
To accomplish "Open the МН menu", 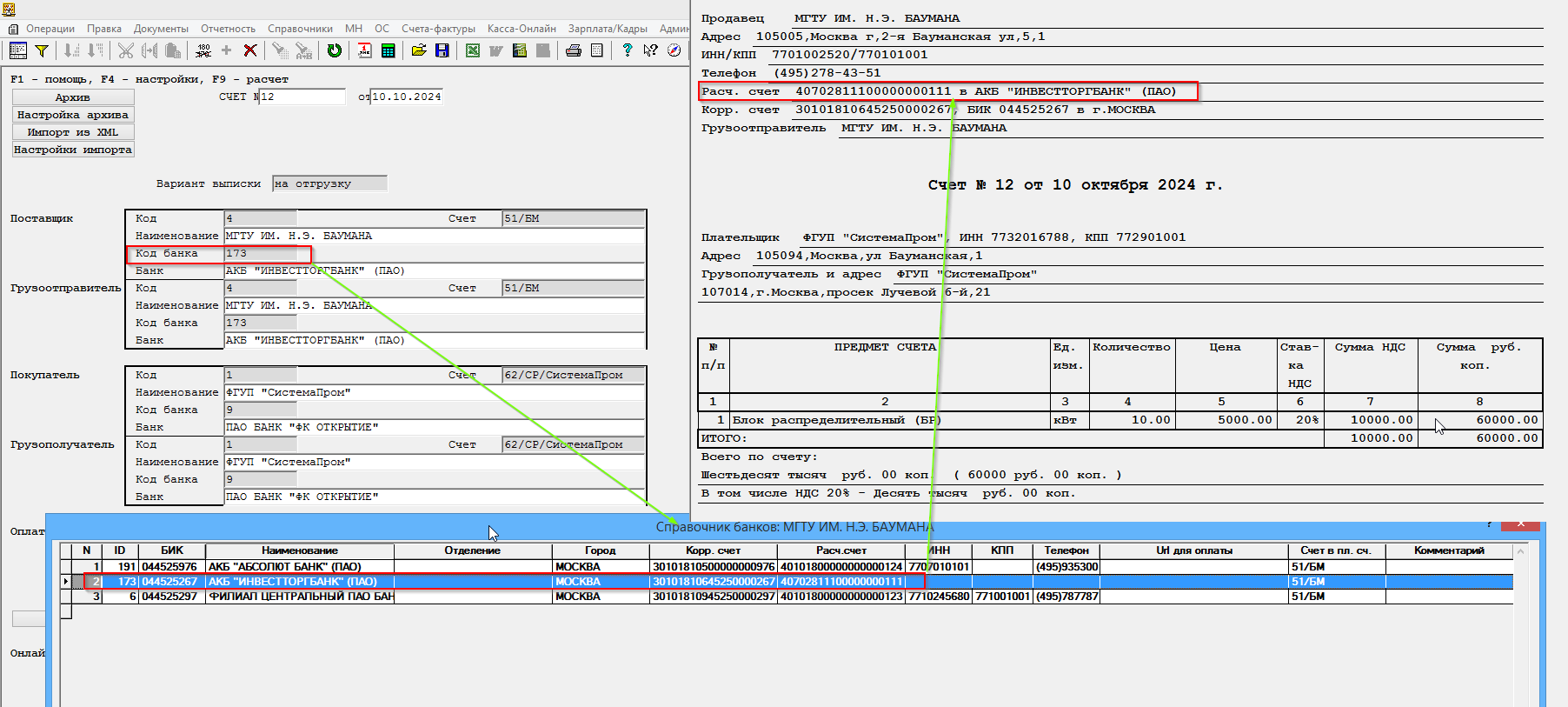I will [354, 29].
